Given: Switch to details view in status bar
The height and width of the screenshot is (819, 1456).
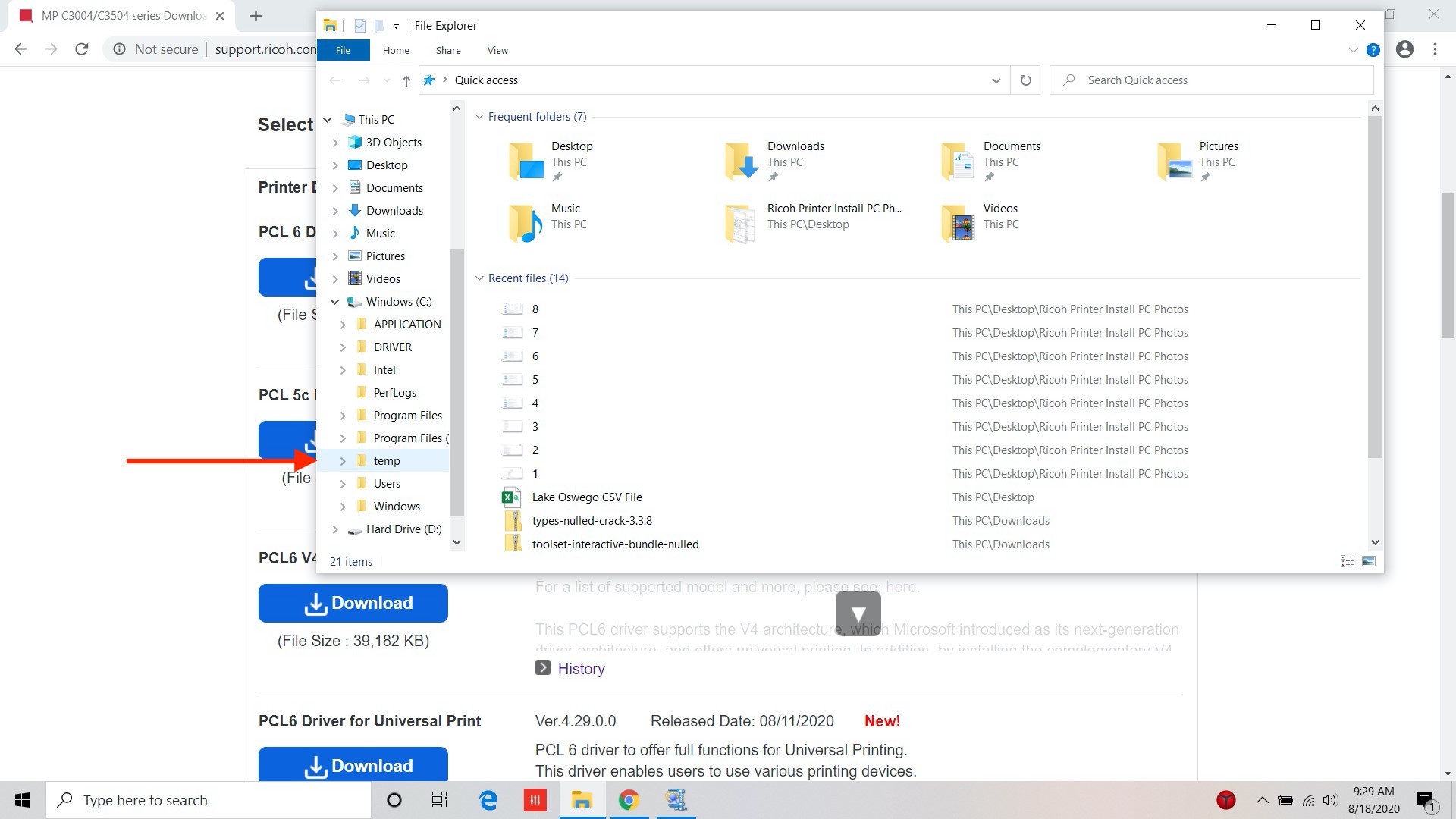Looking at the screenshot, I should pos(1348,561).
